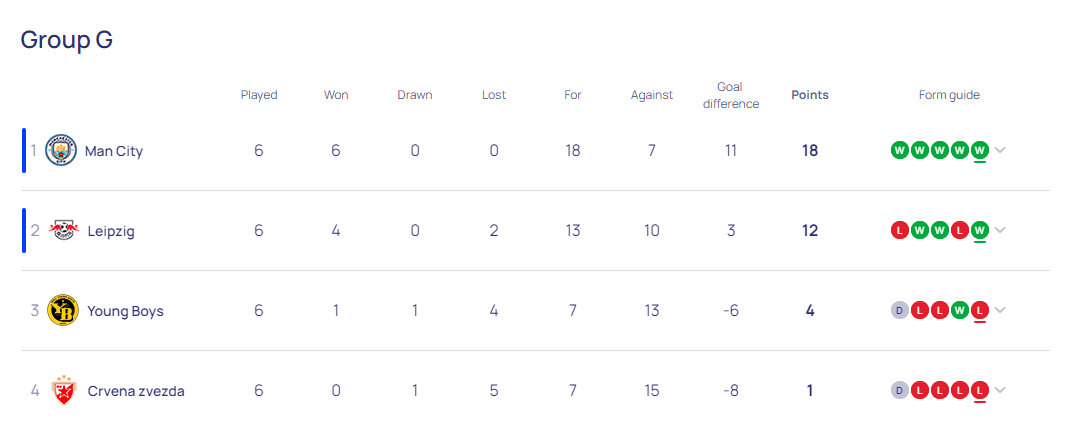Image resolution: width=1069 pixels, height=429 pixels.
Task: Click the Young Boys club crest
Action: (x=63, y=311)
